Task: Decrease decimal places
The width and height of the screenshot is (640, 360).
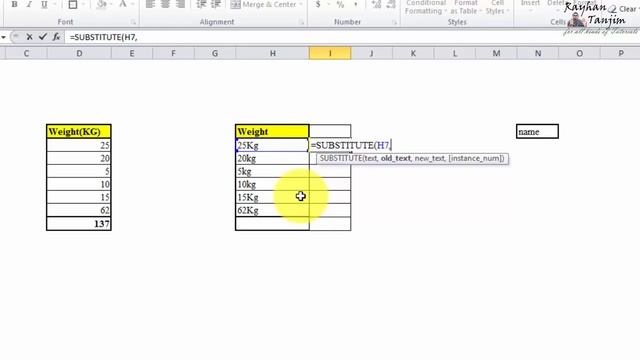Action: [x=391, y=5]
